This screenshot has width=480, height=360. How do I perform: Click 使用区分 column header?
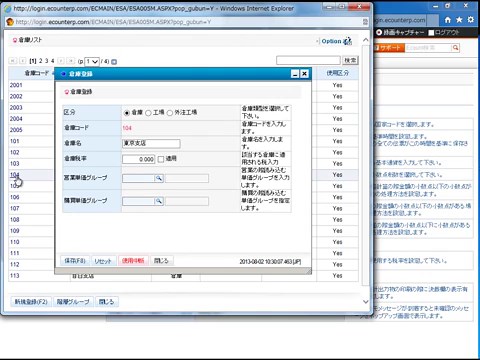337,73
